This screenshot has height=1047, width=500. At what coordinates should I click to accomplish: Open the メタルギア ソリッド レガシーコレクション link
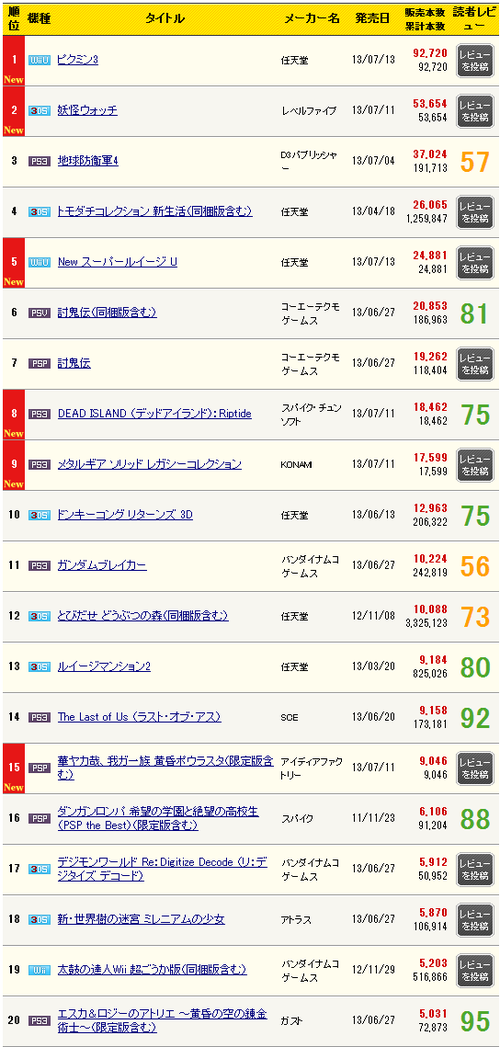pyautogui.click(x=150, y=464)
